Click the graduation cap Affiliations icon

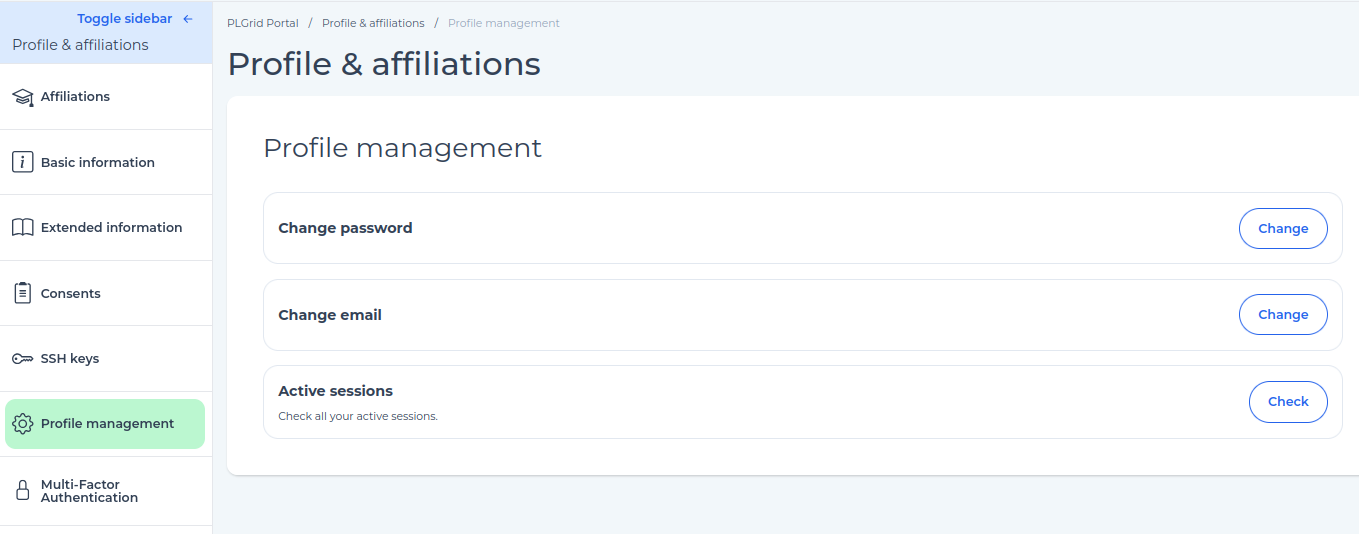click(x=22, y=97)
